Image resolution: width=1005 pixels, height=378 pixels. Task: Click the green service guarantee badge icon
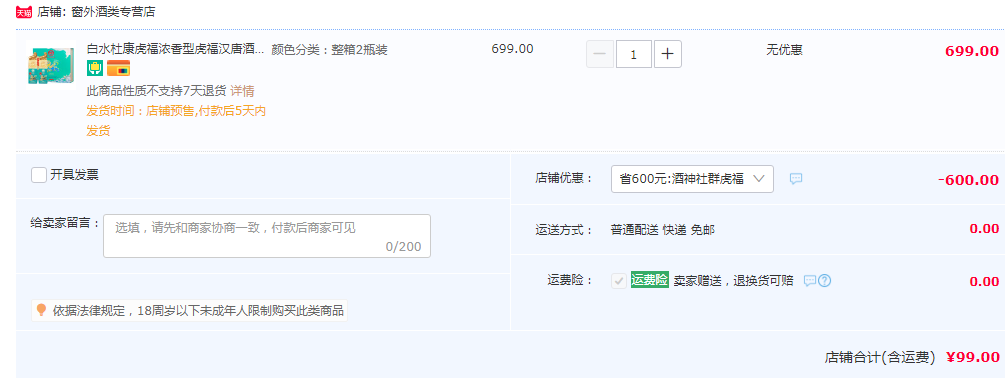coord(95,68)
